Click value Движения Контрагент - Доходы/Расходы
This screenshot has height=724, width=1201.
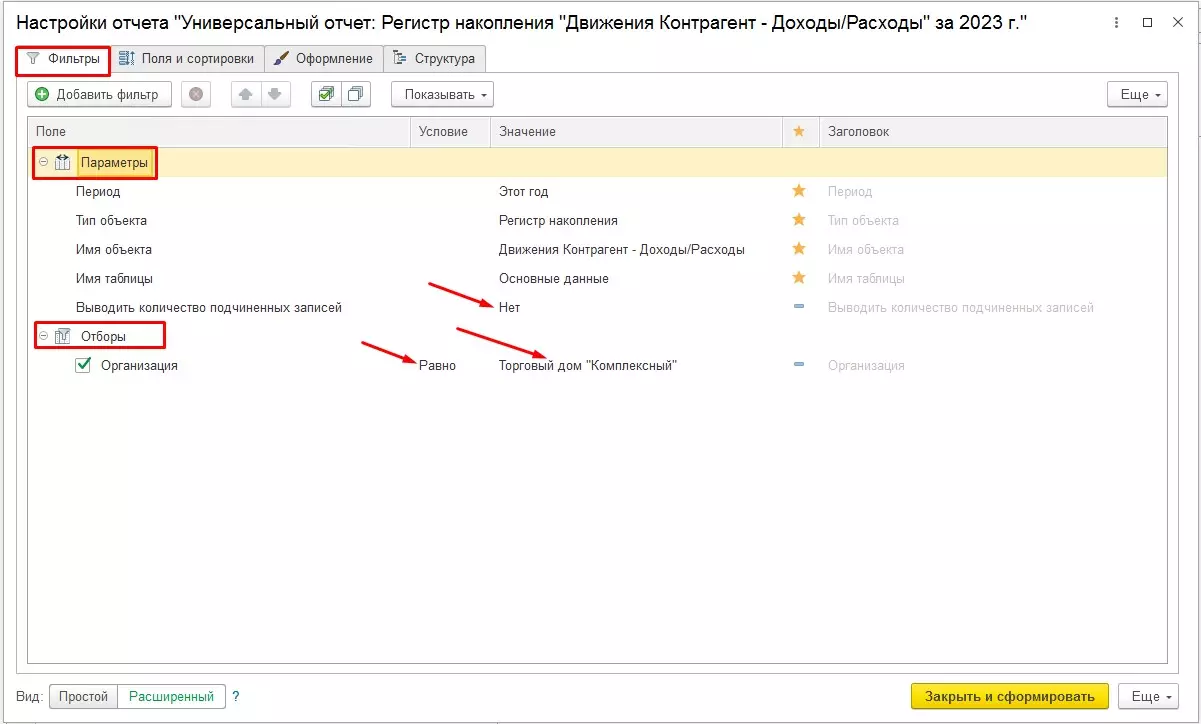[622, 249]
